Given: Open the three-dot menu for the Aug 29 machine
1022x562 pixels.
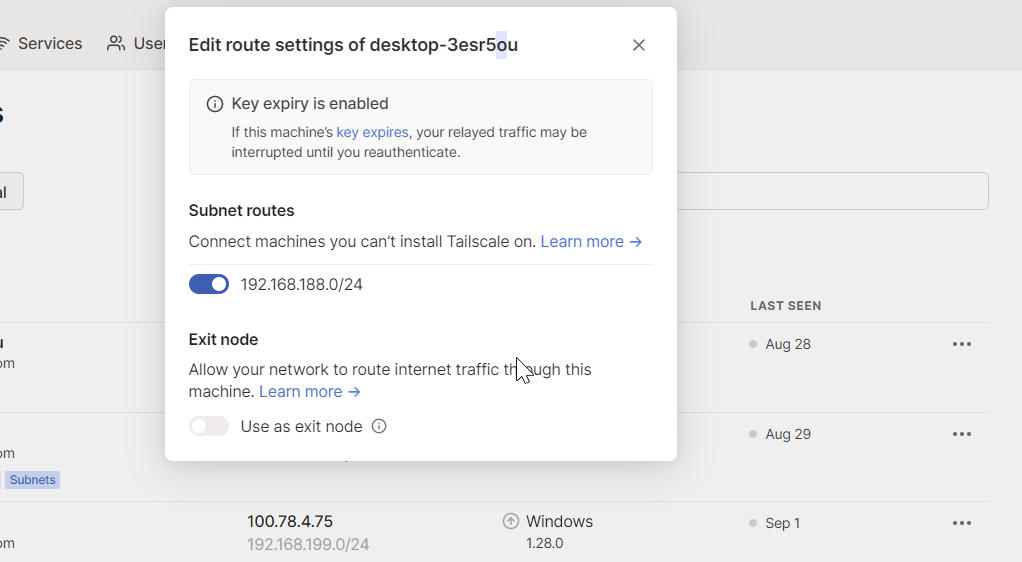Looking at the screenshot, I should click(961, 434).
